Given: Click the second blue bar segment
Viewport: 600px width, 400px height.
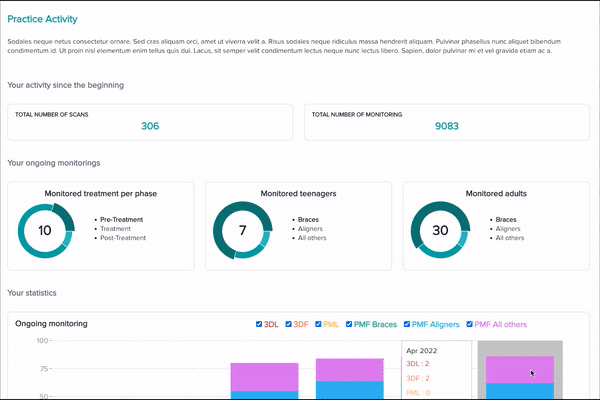Looking at the screenshot, I should point(350,390).
